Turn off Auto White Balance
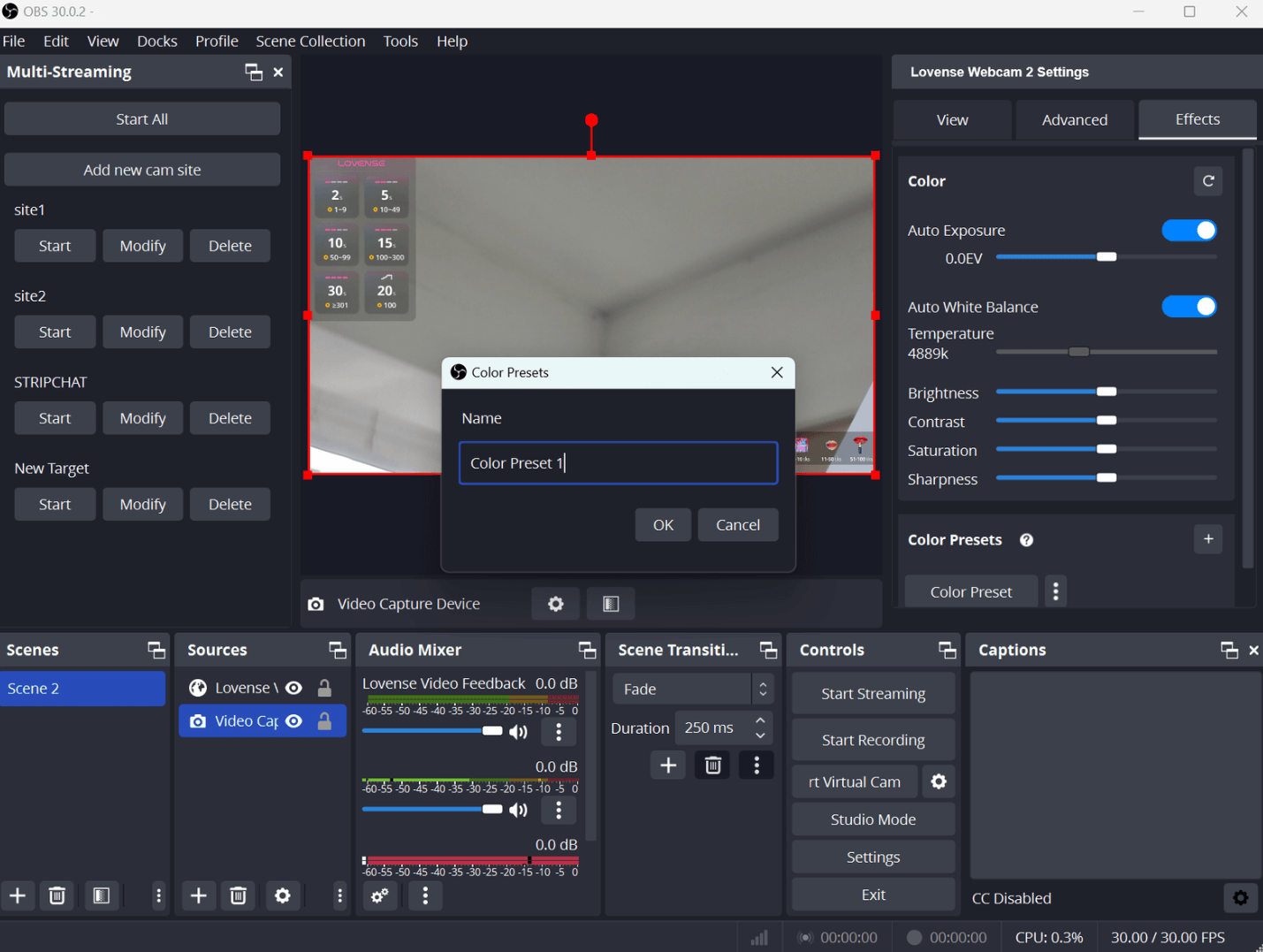 pos(1189,307)
